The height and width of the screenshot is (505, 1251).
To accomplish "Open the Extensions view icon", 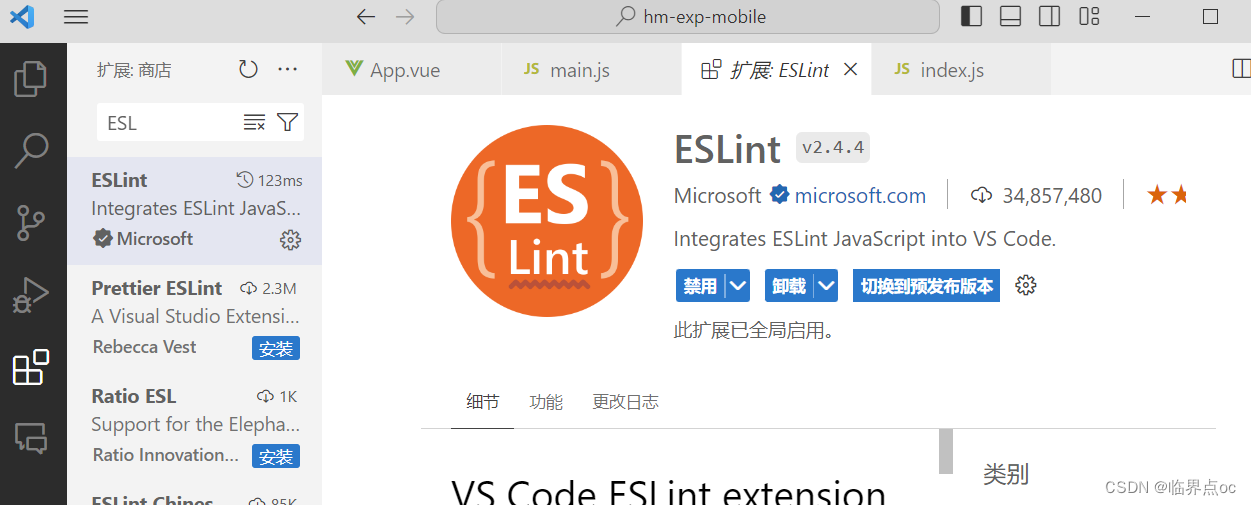I will 31,368.
